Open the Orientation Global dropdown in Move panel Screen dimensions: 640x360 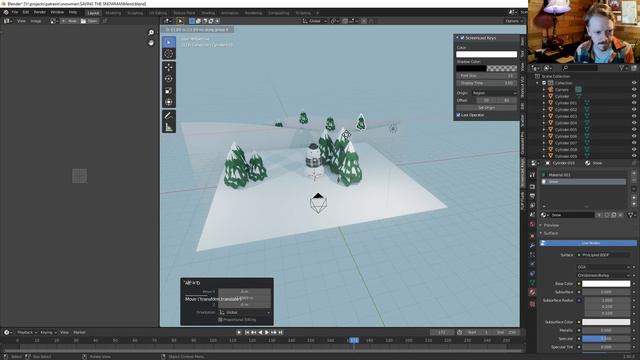pyautogui.click(x=244, y=312)
